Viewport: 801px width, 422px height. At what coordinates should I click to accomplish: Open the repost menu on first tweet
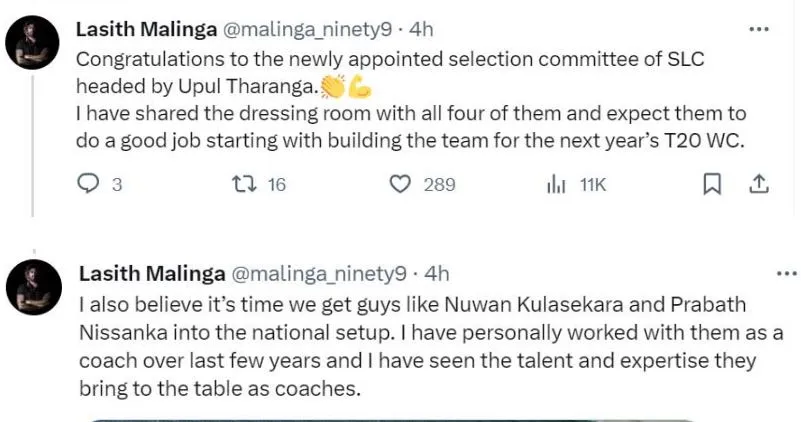[243, 184]
